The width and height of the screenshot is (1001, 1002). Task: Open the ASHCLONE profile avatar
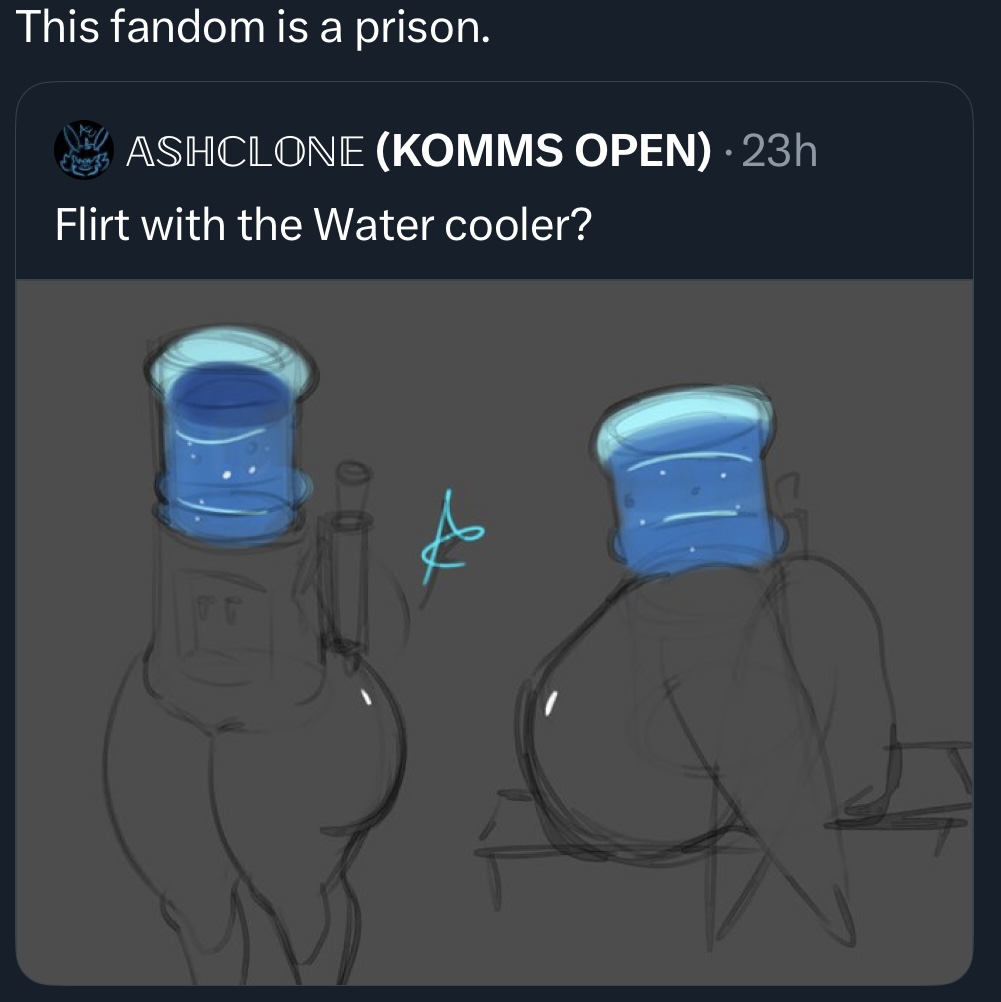tap(84, 150)
